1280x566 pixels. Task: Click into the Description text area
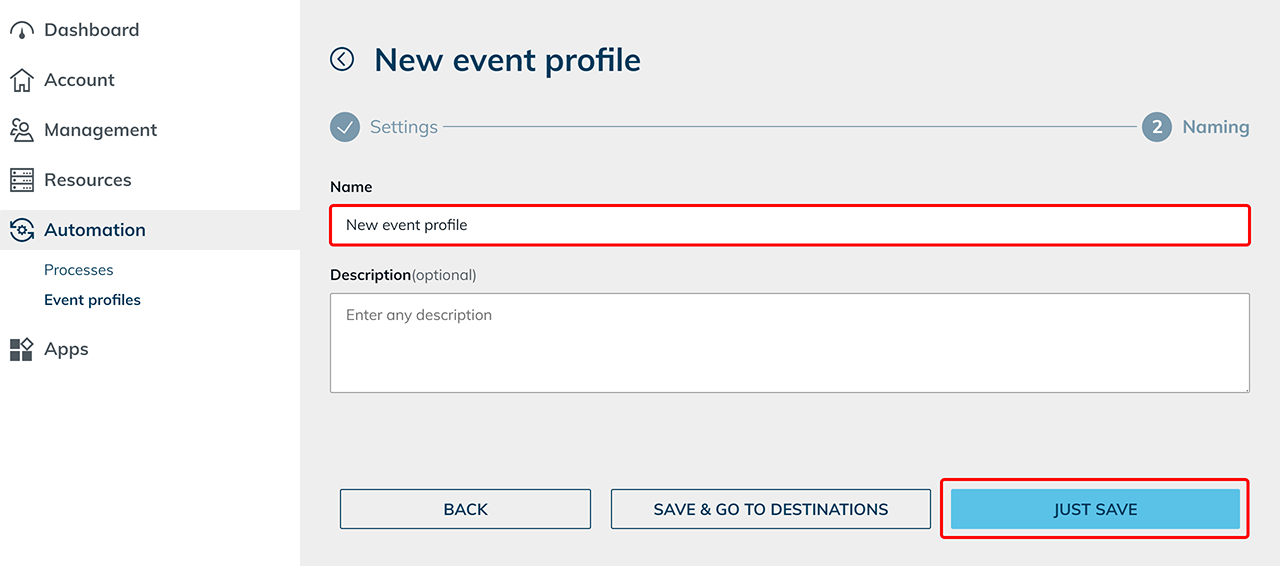click(790, 342)
